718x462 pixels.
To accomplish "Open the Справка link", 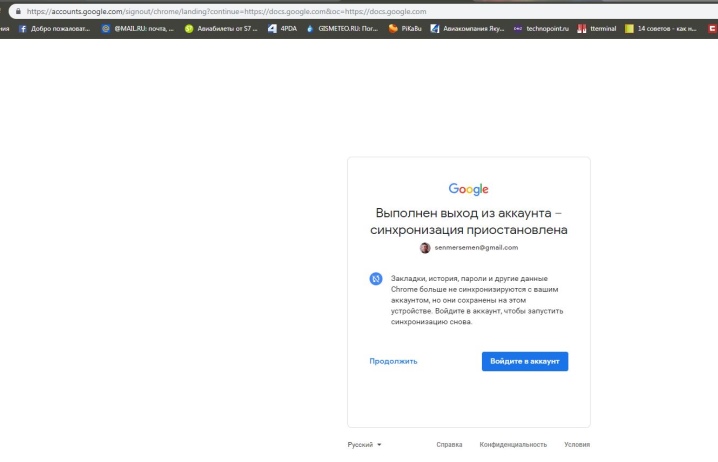I will pos(449,445).
